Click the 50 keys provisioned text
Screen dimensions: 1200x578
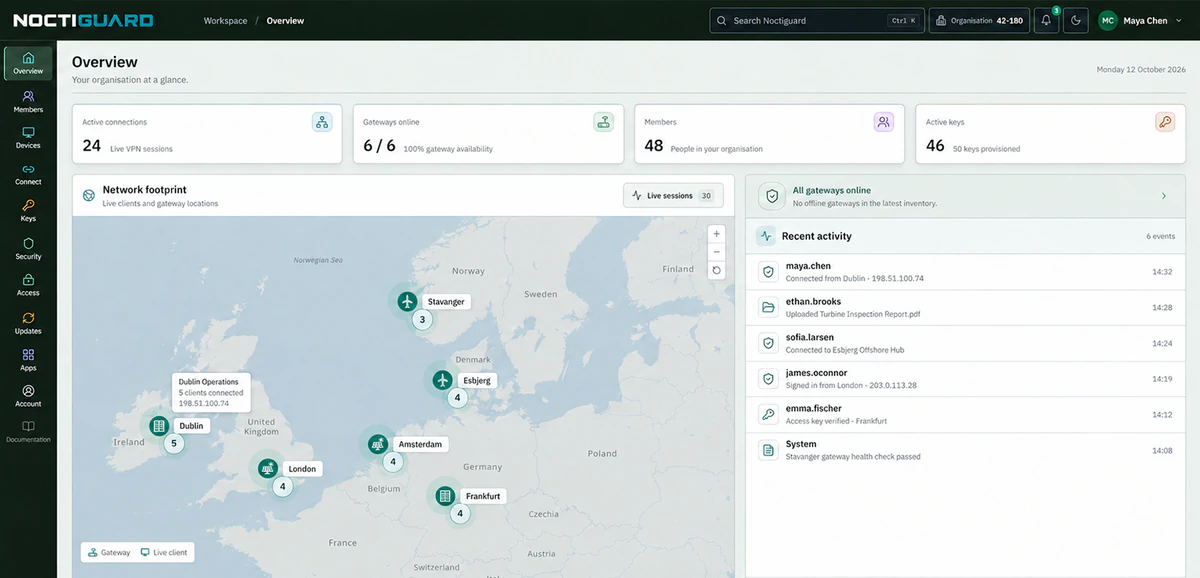point(986,149)
